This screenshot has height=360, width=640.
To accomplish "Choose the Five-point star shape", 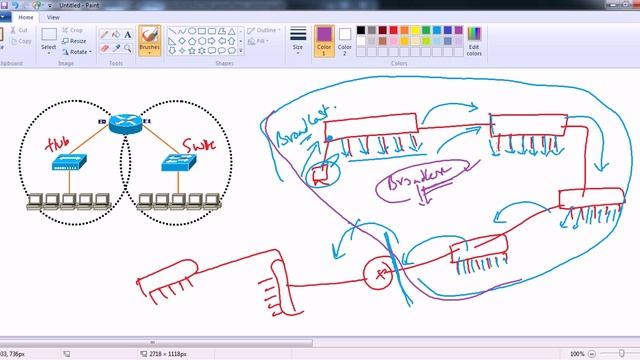I will coord(192,51).
